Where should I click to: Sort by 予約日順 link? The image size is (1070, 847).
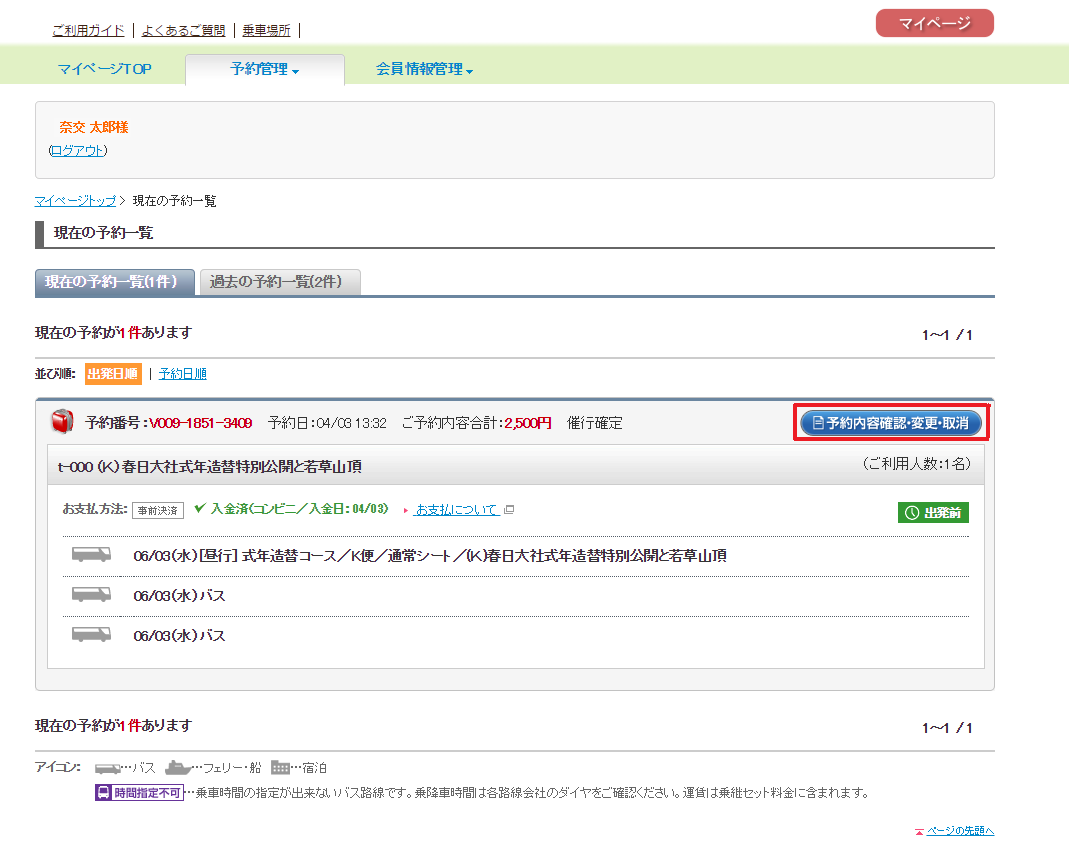(x=182, y=374)
